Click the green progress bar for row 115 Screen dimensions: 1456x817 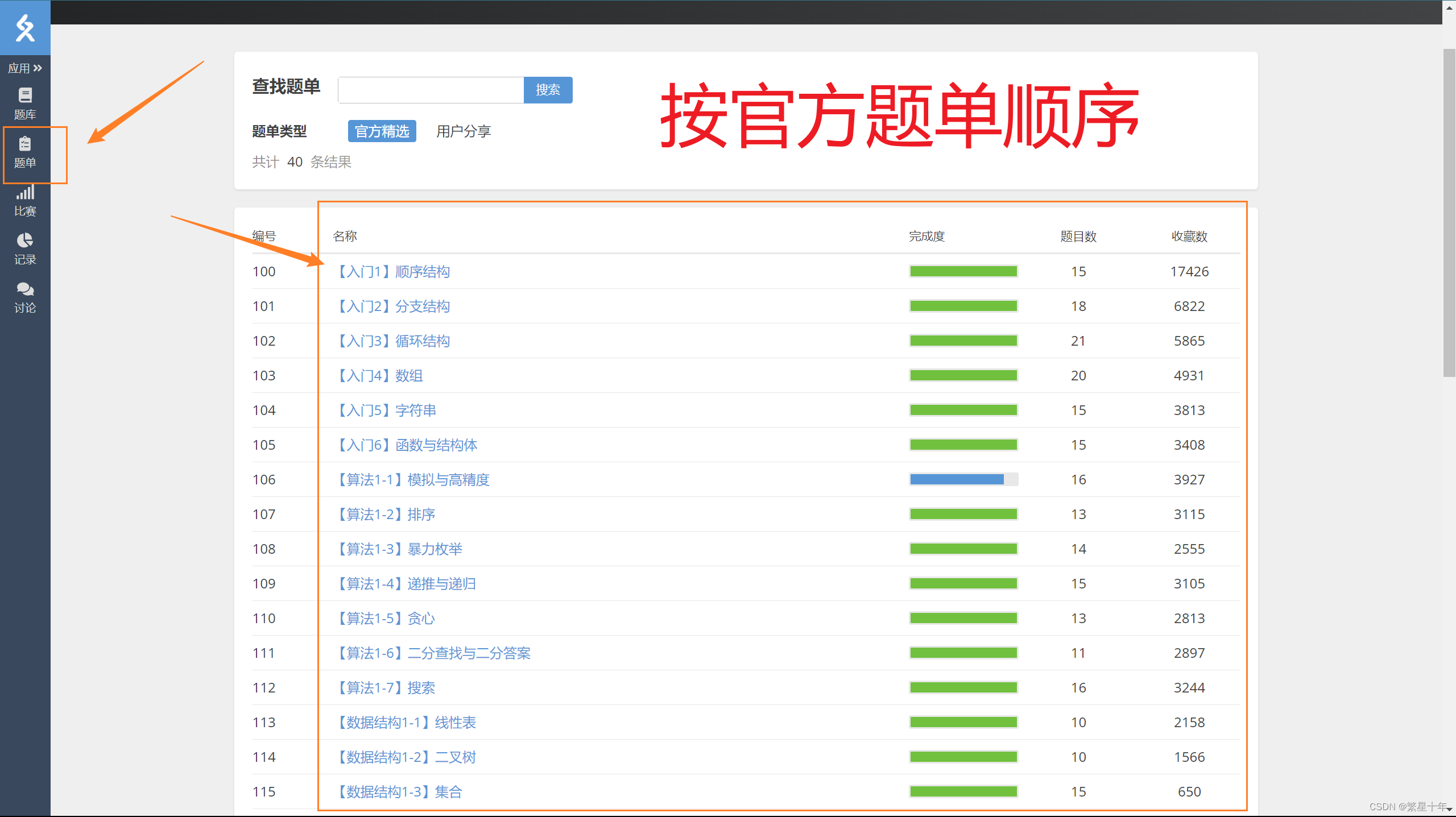coord(963,792)
